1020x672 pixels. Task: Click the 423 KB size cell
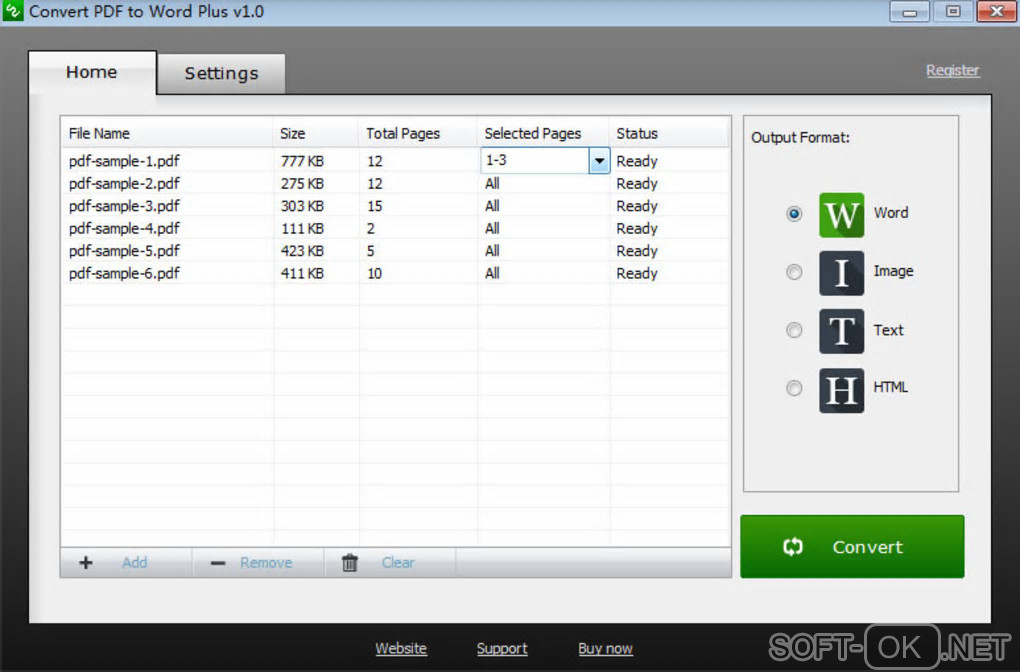coord(302,250)
